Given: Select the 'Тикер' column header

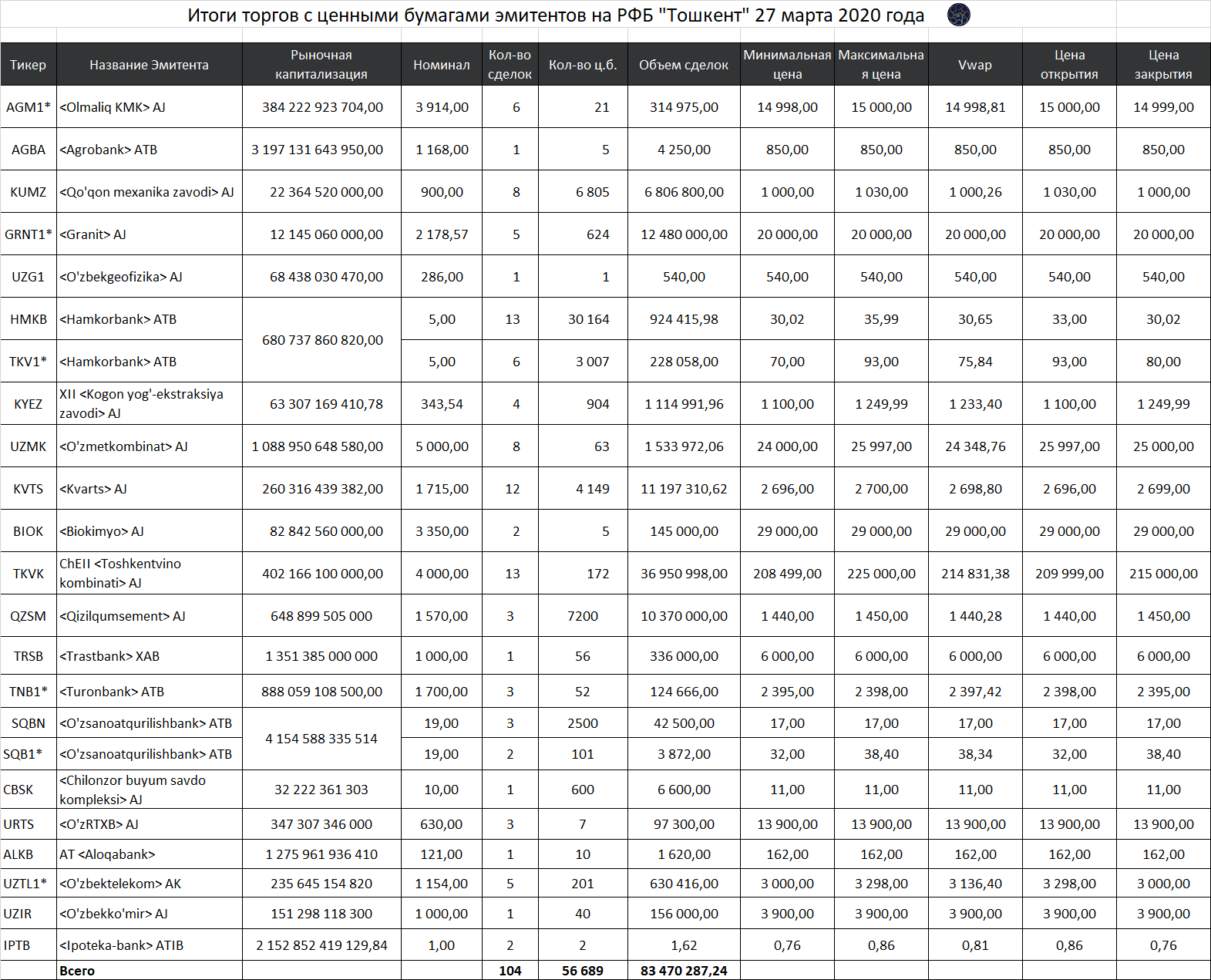Looking at the screenshot, I should [29, 65].
